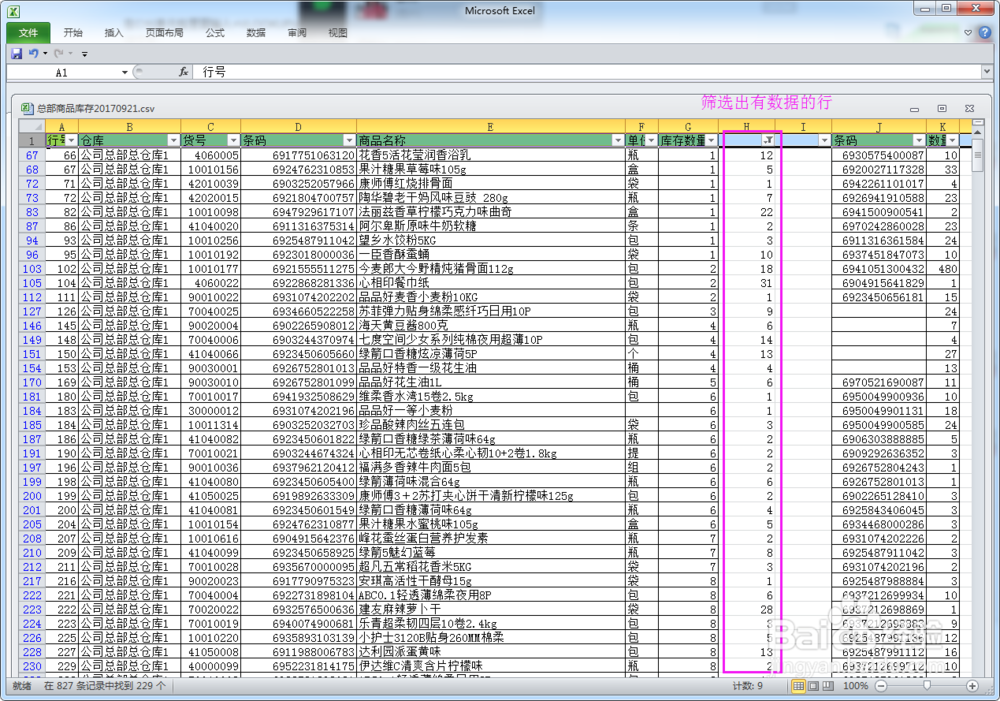Open the 公式 (Formulas) ribbon tab

(215, 33)
